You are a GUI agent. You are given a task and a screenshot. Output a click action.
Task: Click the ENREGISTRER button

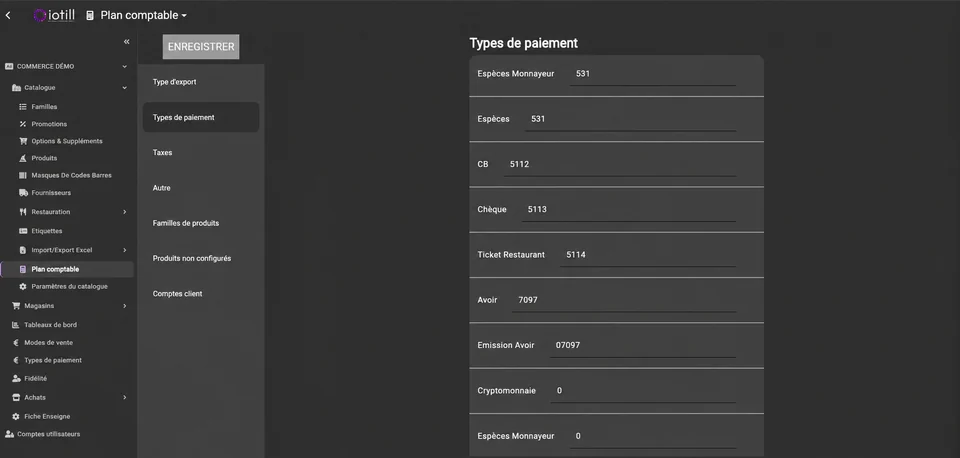(x=201, y=47)
